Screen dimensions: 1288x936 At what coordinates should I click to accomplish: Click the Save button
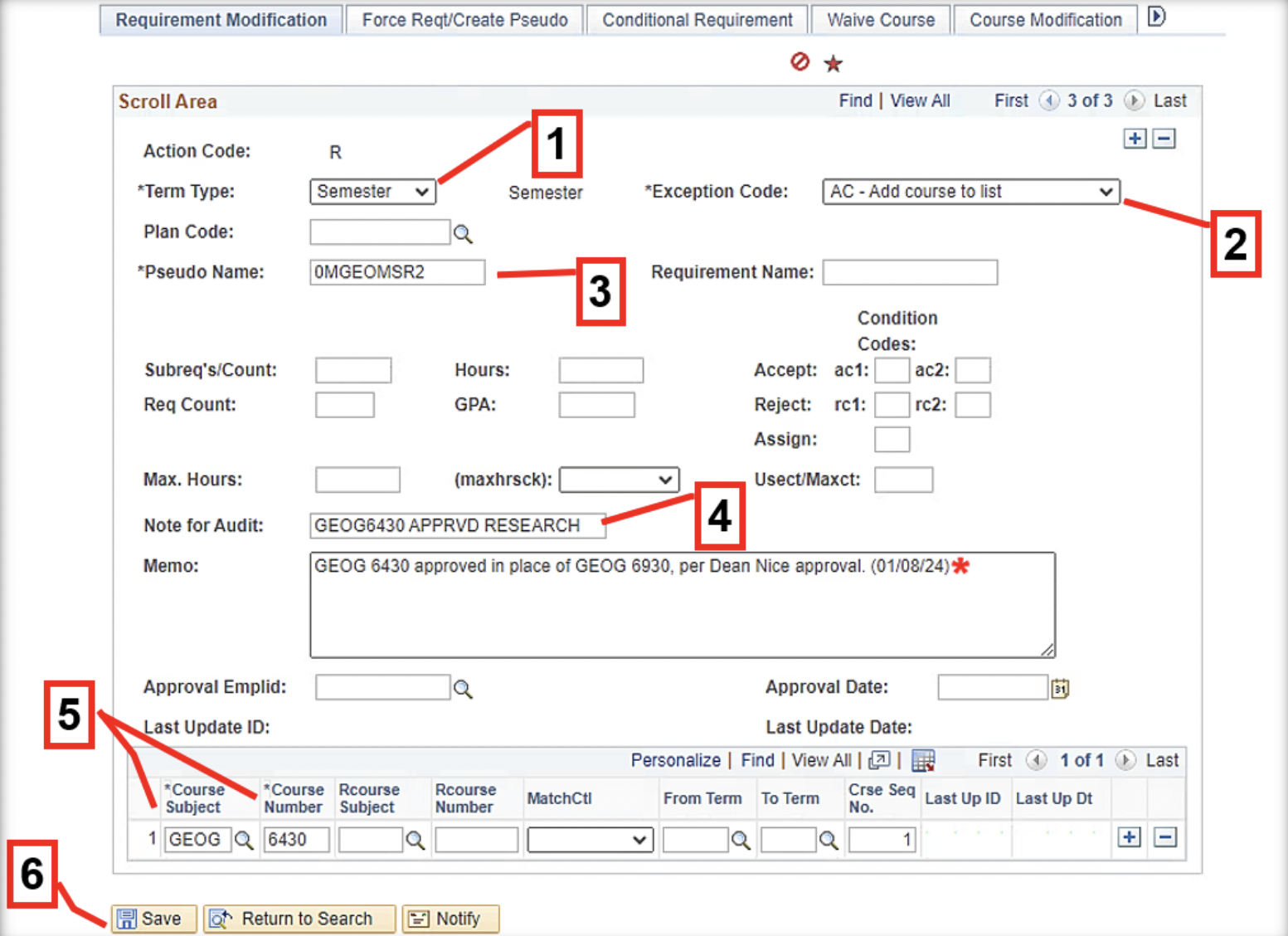[x=153, y=919]
